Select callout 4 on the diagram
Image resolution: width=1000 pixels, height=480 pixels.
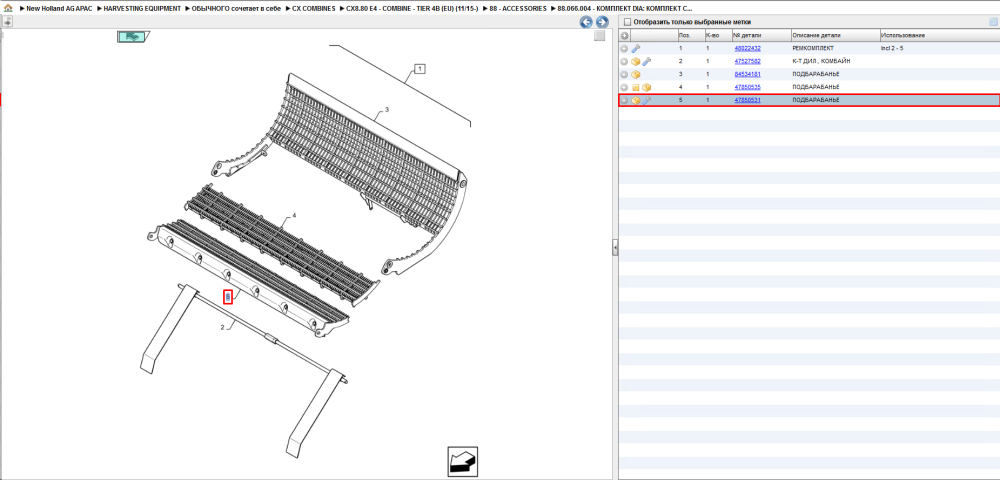[294, 216]
